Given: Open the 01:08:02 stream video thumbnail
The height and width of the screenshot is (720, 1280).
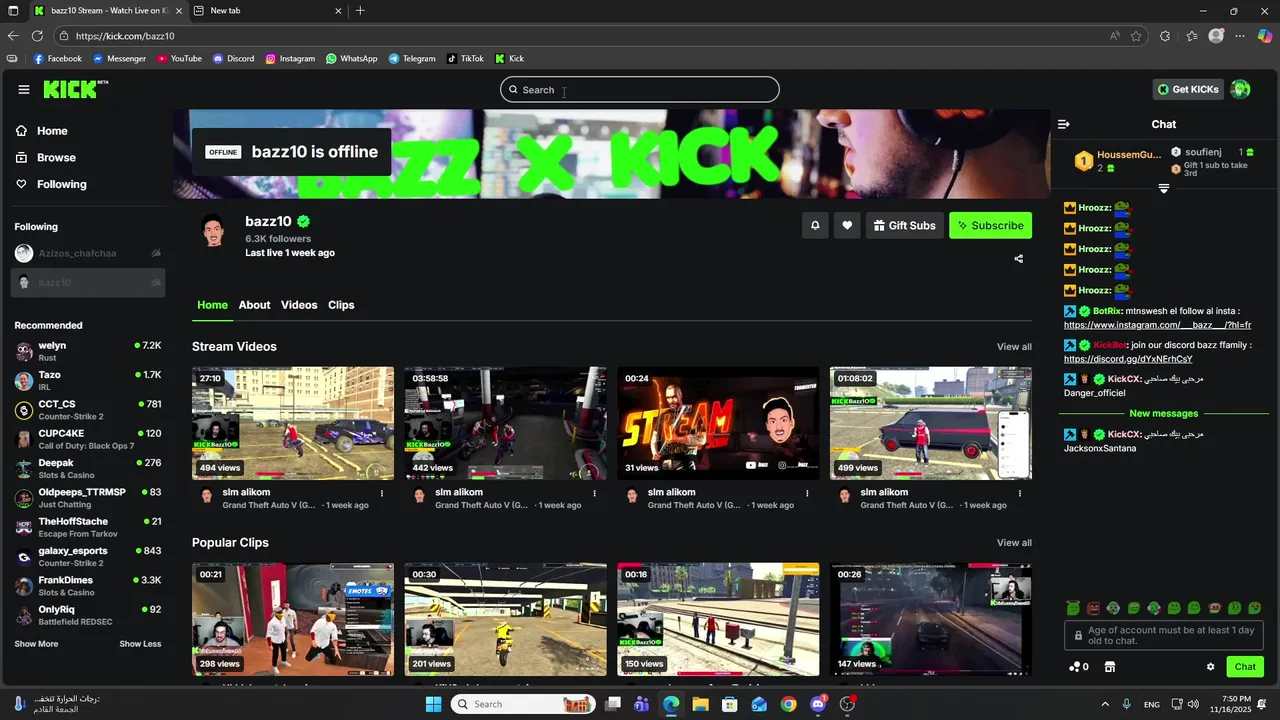Looking at the screenshot, I should click(x=931, y=423).
